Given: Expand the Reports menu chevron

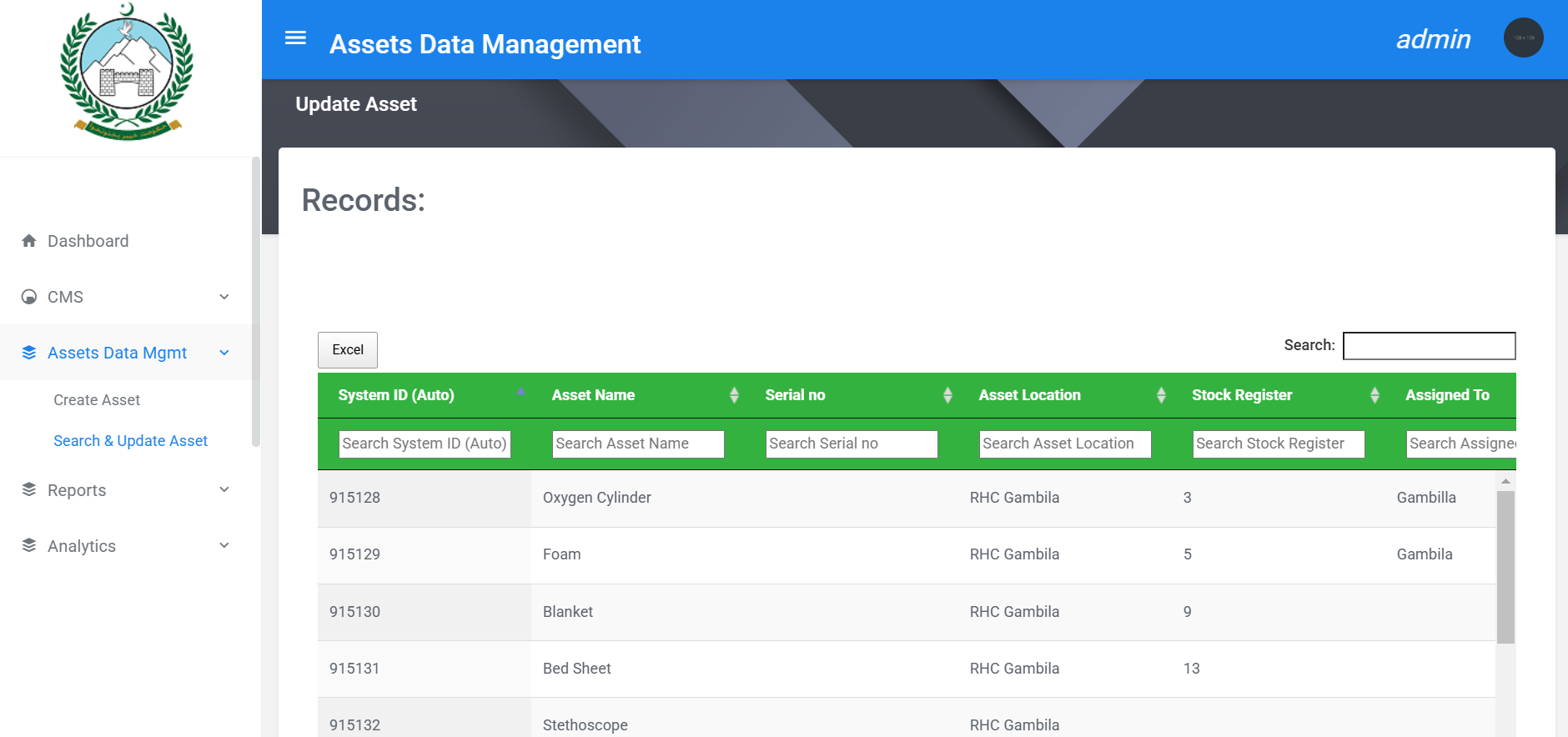Looking at the screenshot, I should point(224,489).
